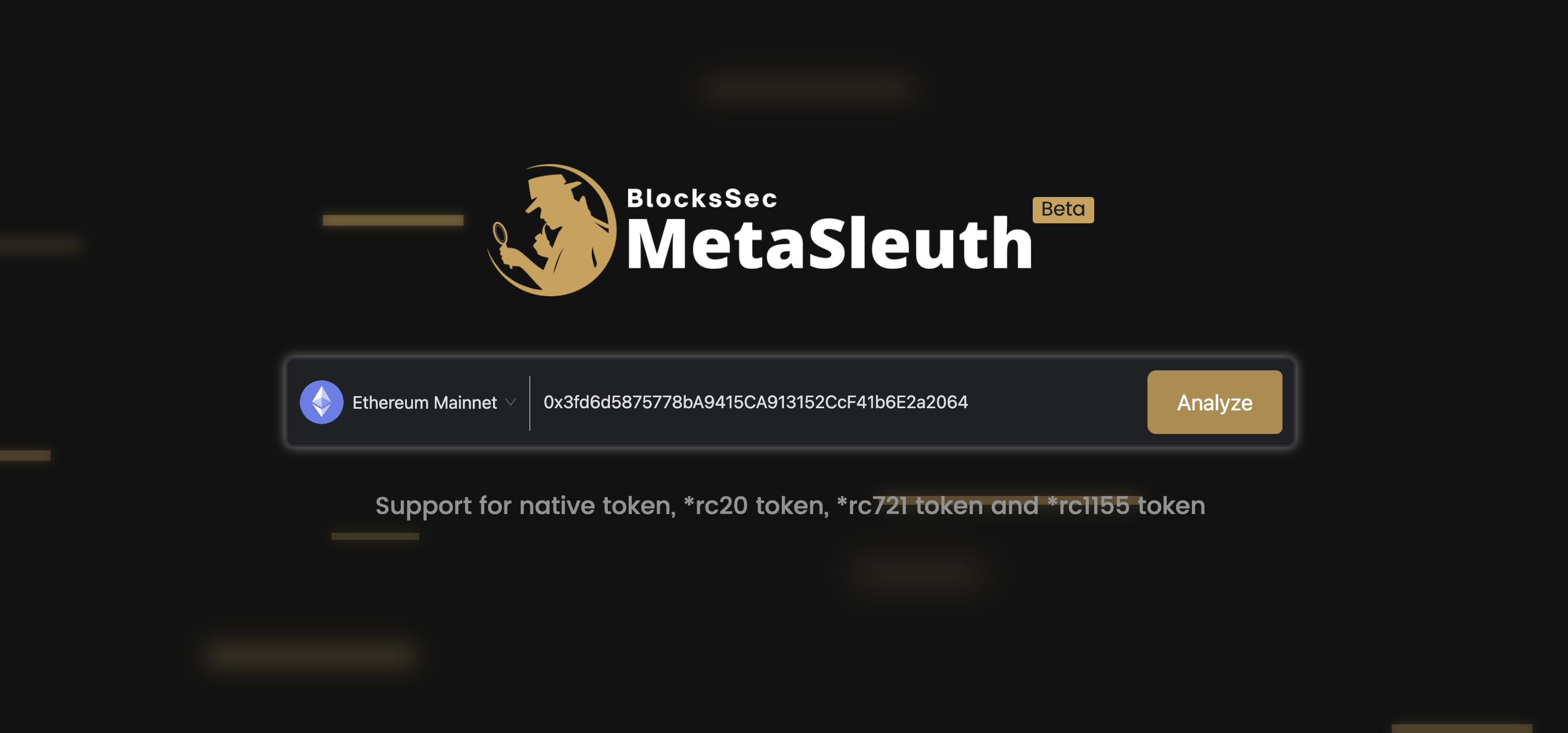Click the Analyze button

[1214, 402]
